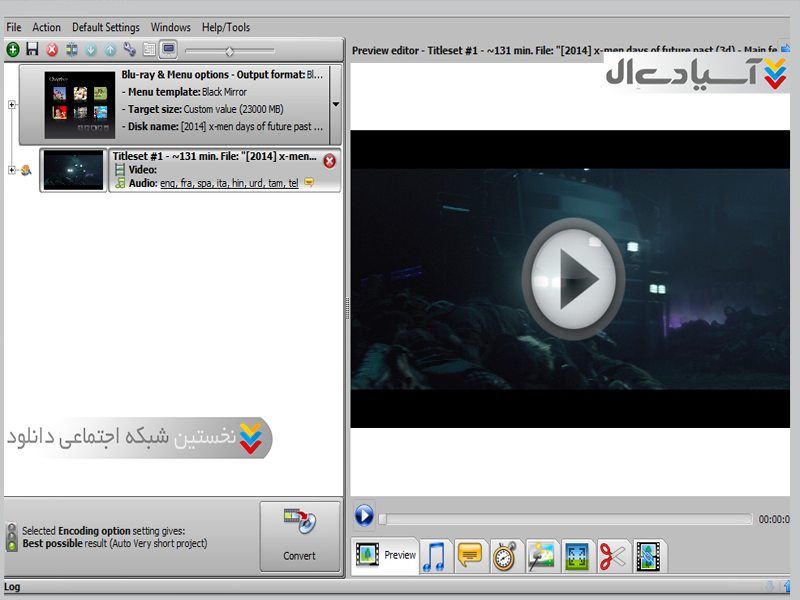Save the project with the floppy disk icon
Viewport: 800px width, 600px height.
click(32, 49)
